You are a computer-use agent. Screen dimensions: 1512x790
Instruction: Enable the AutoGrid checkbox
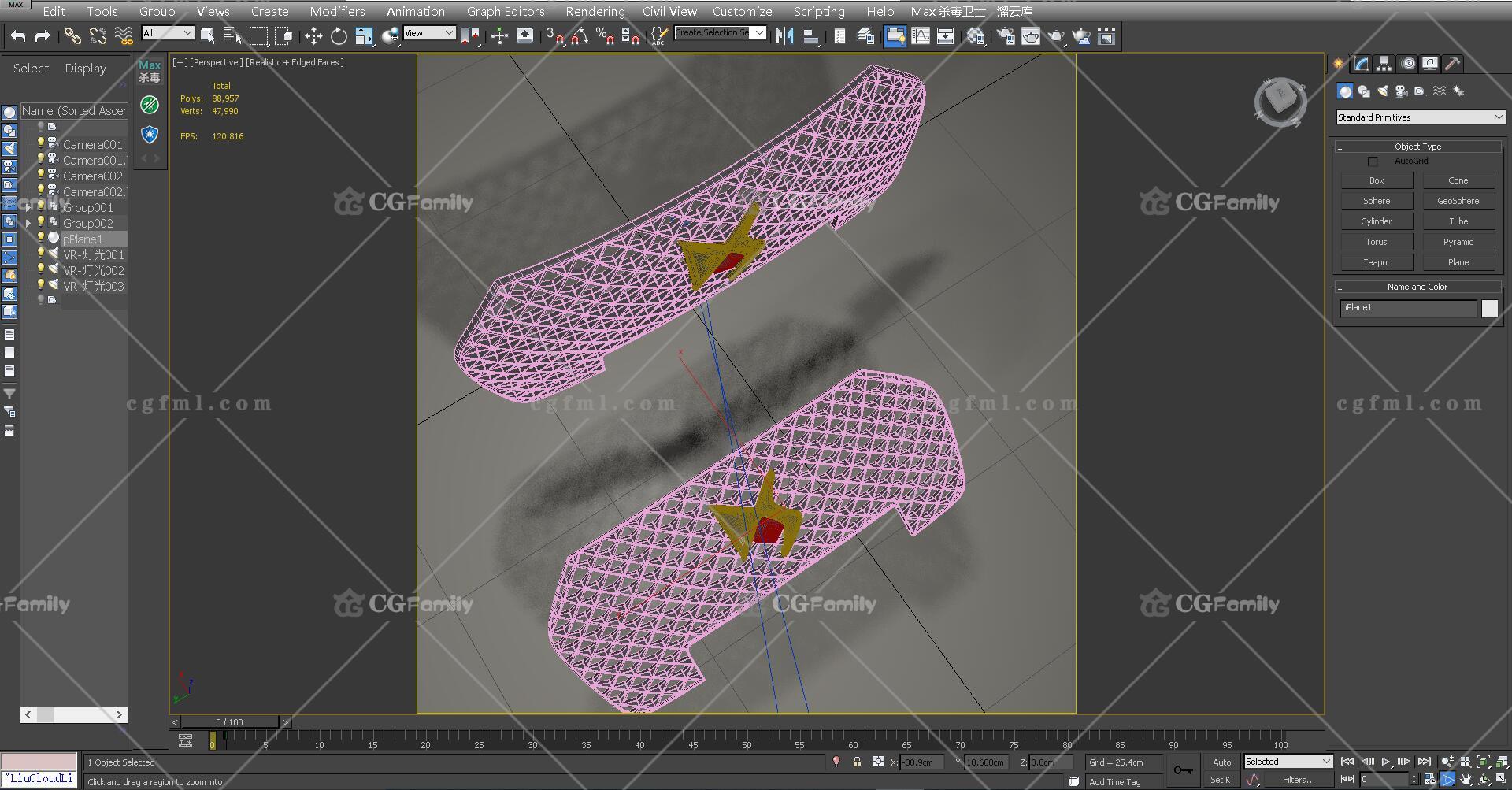(x=1373, y=161)
